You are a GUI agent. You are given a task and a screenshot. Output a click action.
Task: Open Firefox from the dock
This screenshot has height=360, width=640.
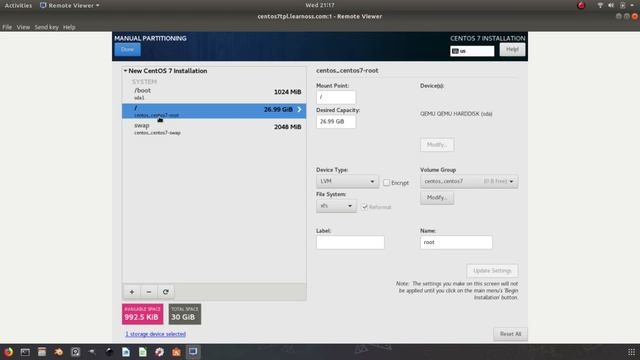pyautogui.click(x=9, y=352)
